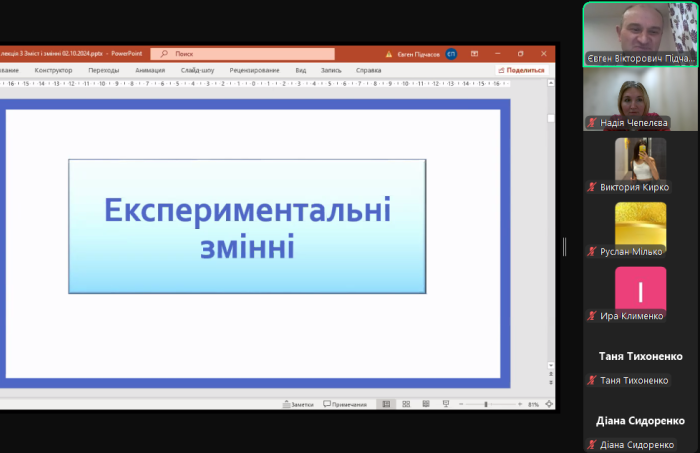Open the Запись ribbon tab
Image resolution: width=700 pixels, height=453 pixels.
point(331,70)
